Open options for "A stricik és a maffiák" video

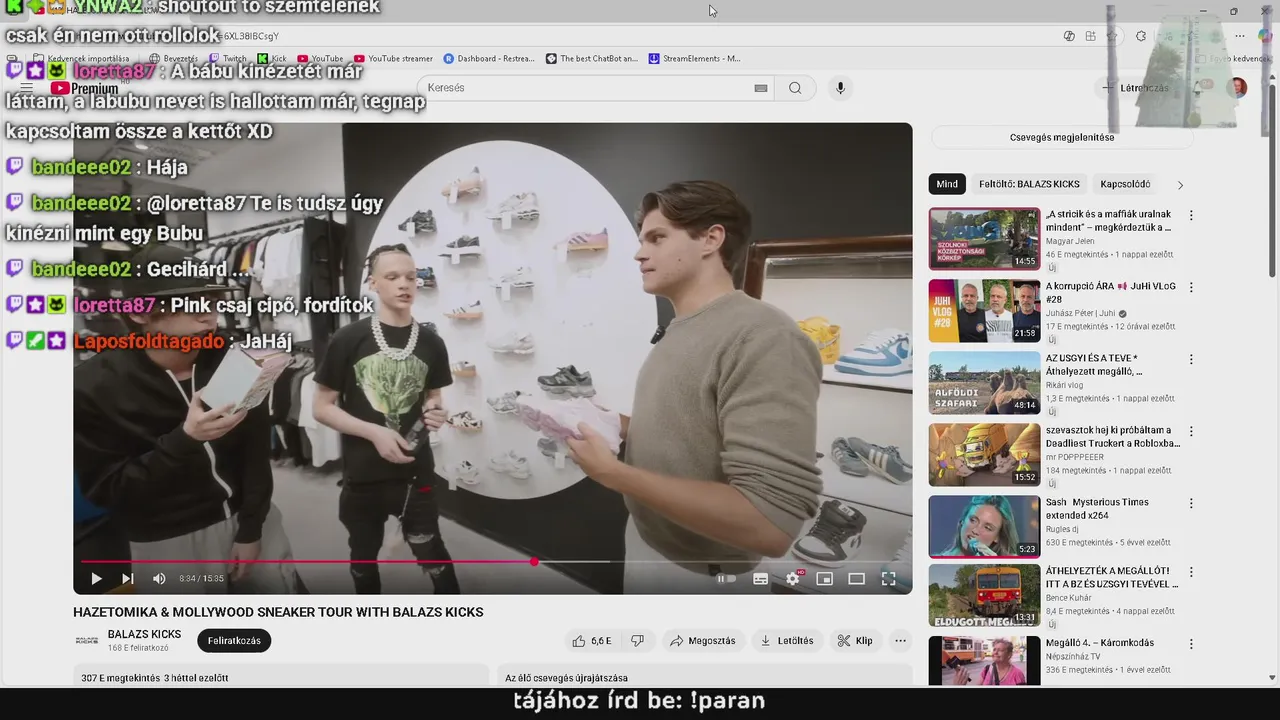(1191, 215)
